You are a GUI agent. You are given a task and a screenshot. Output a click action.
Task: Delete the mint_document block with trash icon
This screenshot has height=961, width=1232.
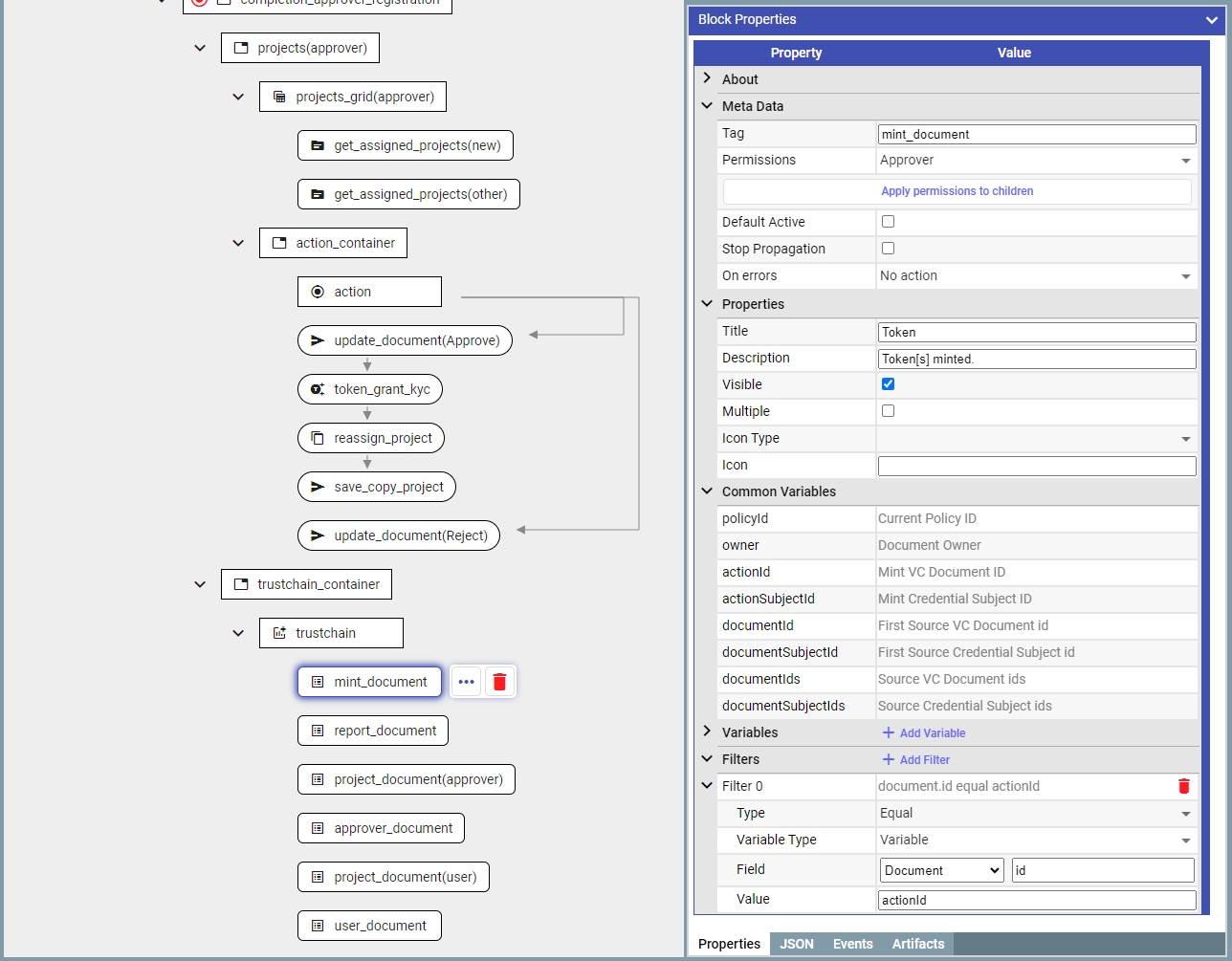point(499,682)
